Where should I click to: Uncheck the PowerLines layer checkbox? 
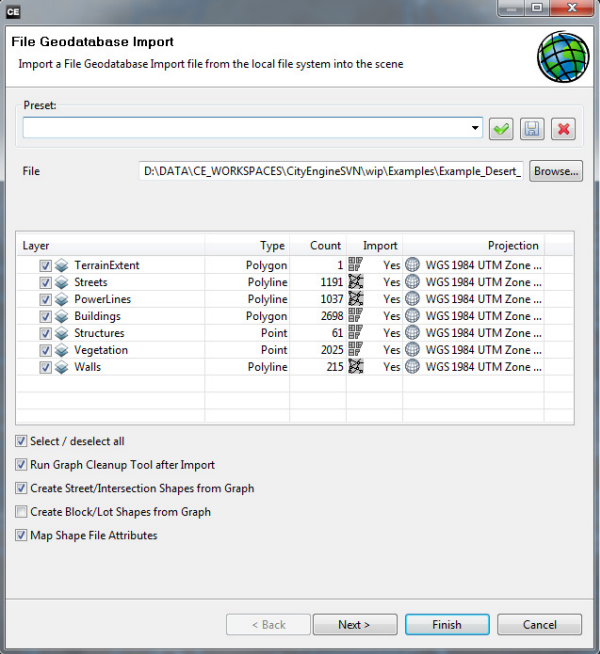pyautogui.click(x=45, y=299)
